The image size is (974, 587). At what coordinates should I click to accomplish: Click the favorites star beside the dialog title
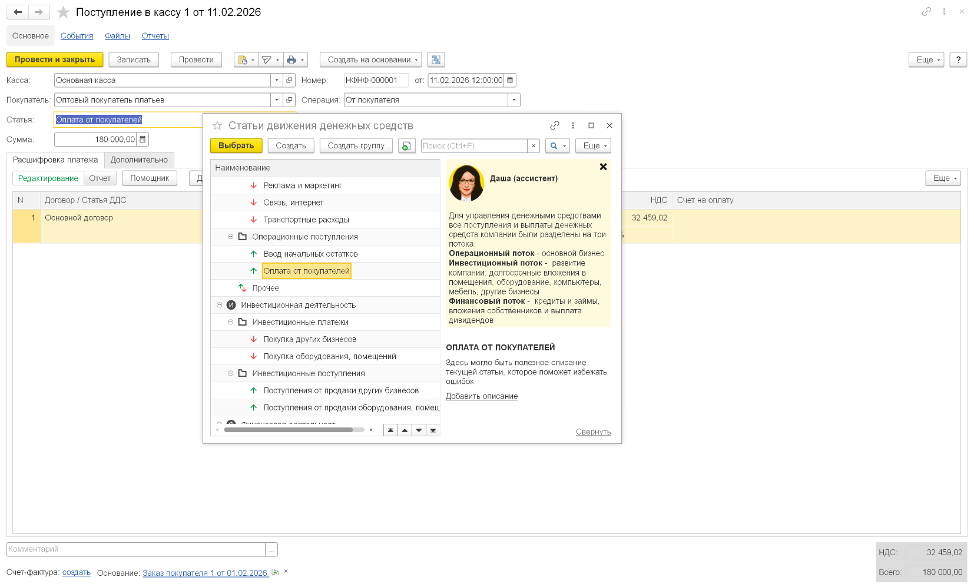pyautogui.click(x=216, y=126)
